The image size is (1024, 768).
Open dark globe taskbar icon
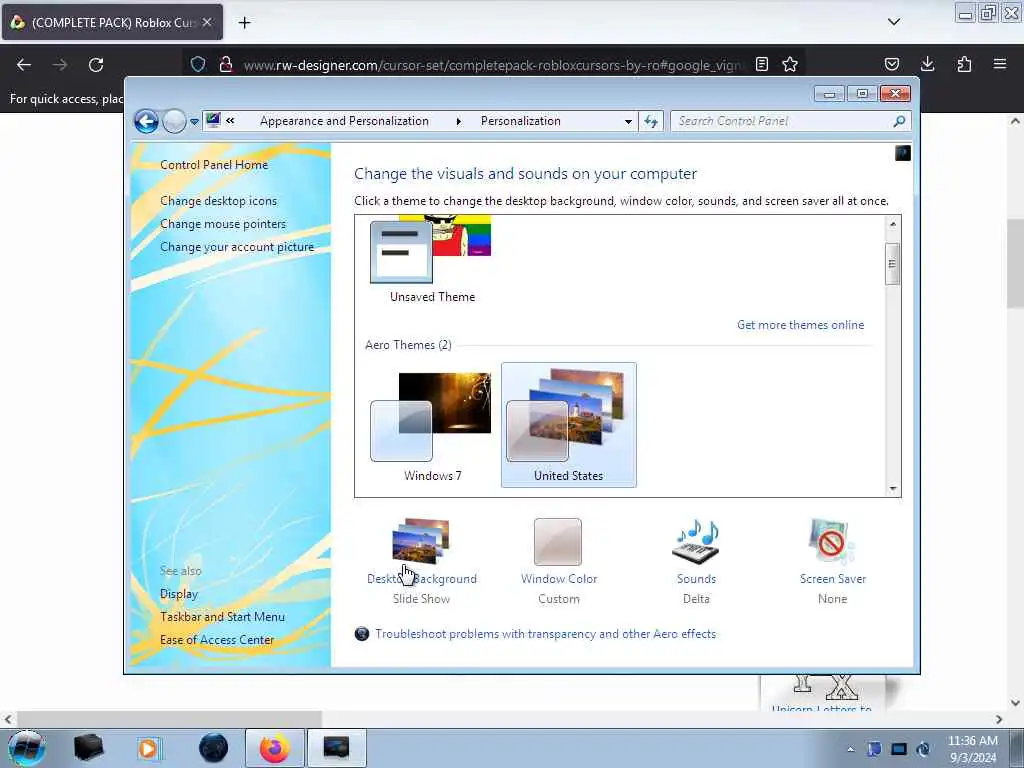click(214, 748)
